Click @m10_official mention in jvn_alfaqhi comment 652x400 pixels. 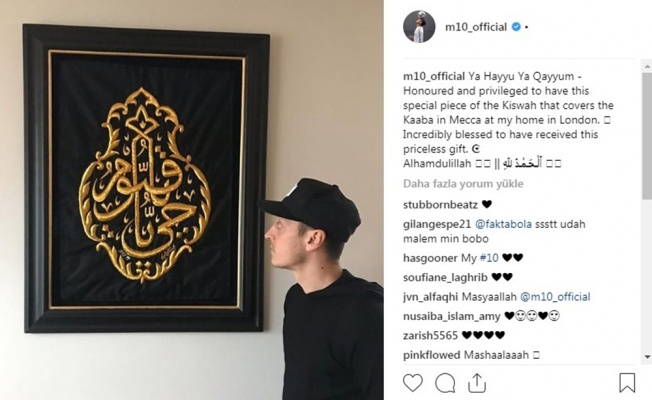(555, 297)
